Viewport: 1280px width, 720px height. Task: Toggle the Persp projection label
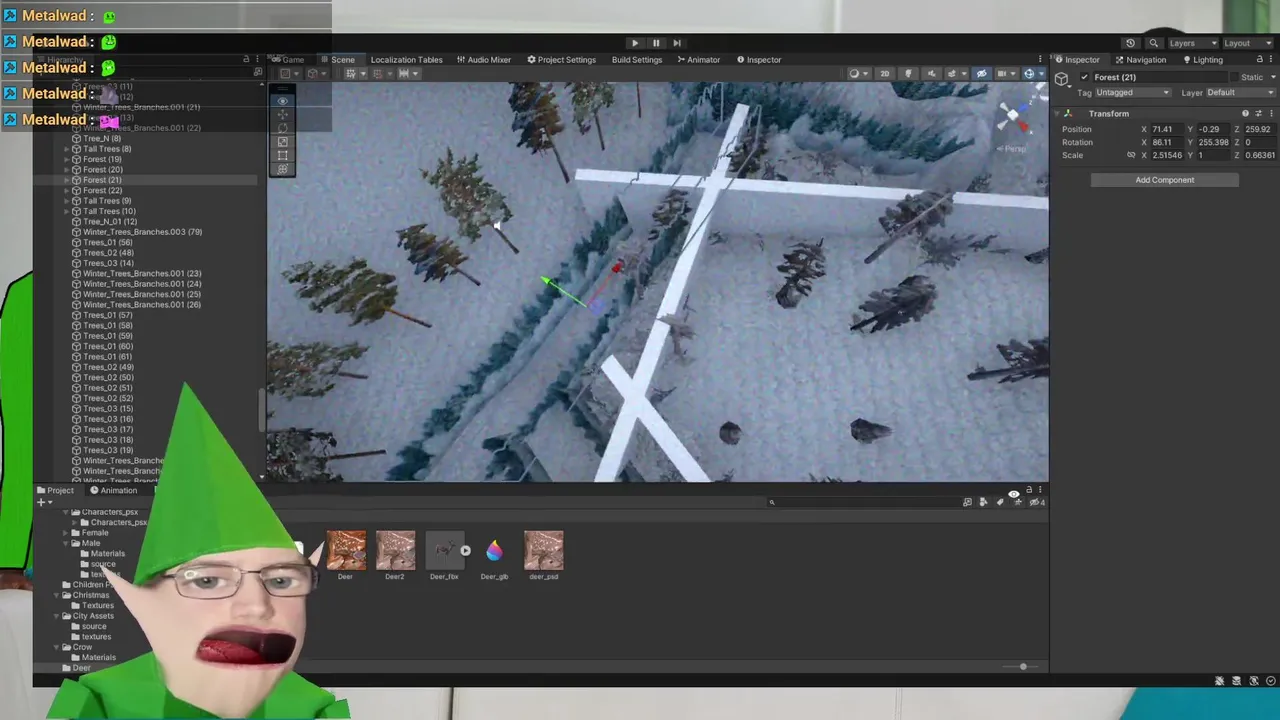pyautogui.click(x=1012, y=149)
